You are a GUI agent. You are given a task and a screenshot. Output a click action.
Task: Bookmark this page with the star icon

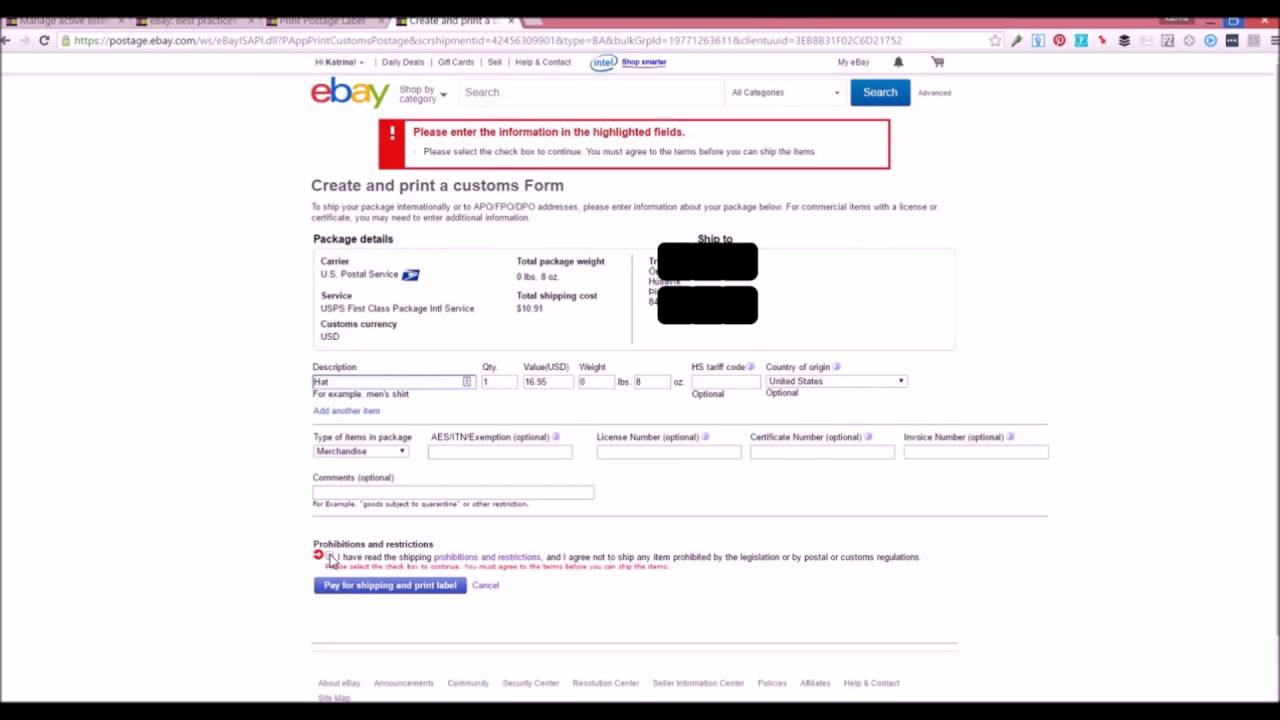click(x=995, y=40)
